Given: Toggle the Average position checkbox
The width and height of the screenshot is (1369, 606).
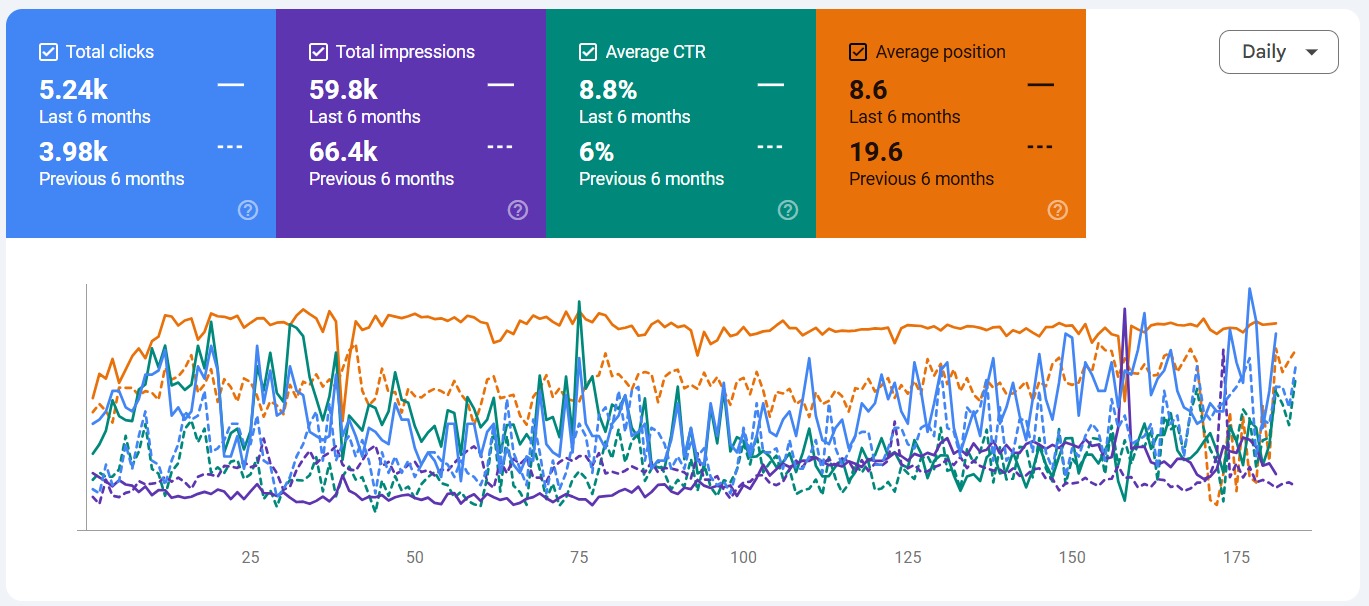Looking at the screenshot, I should 858,52.
